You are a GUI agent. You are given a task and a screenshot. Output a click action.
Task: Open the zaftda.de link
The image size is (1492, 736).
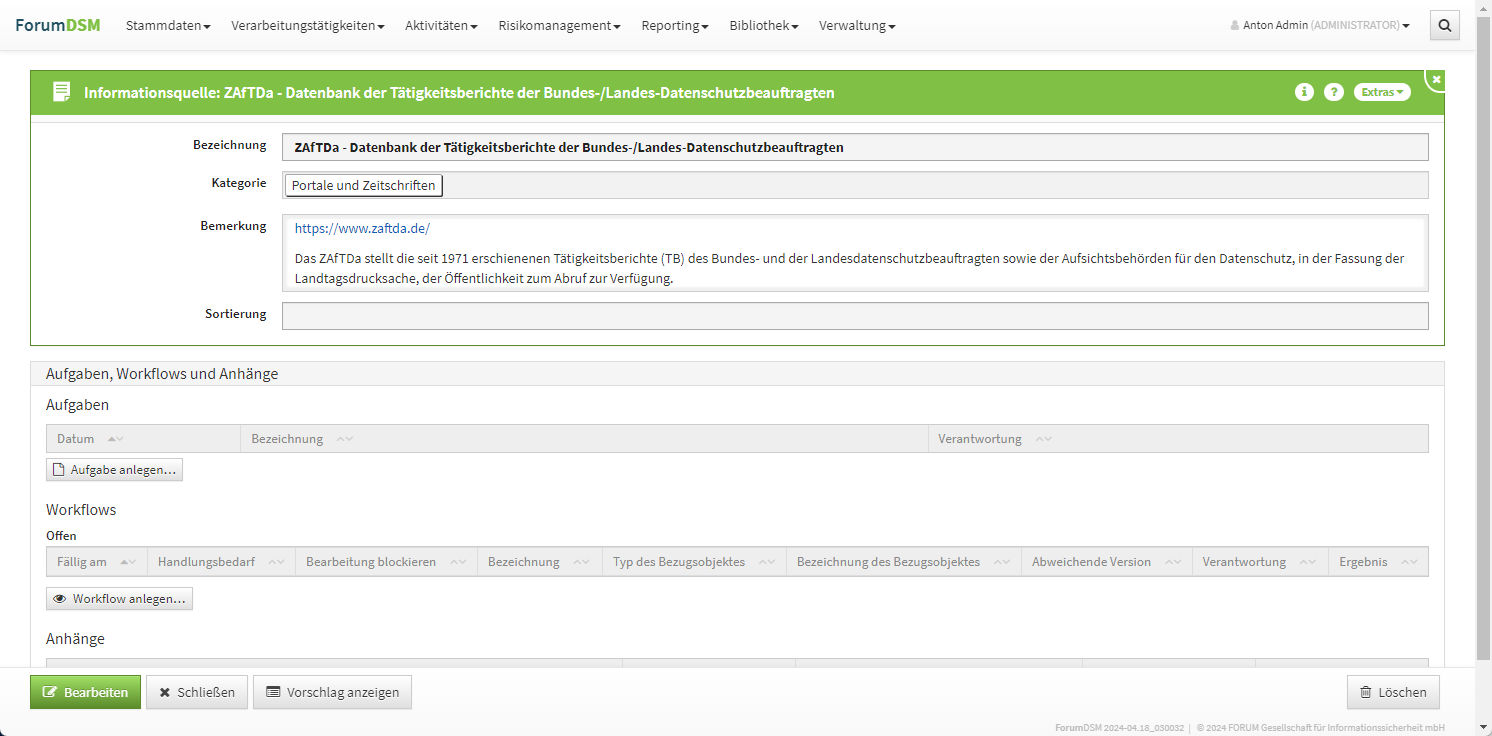point(362,228)
